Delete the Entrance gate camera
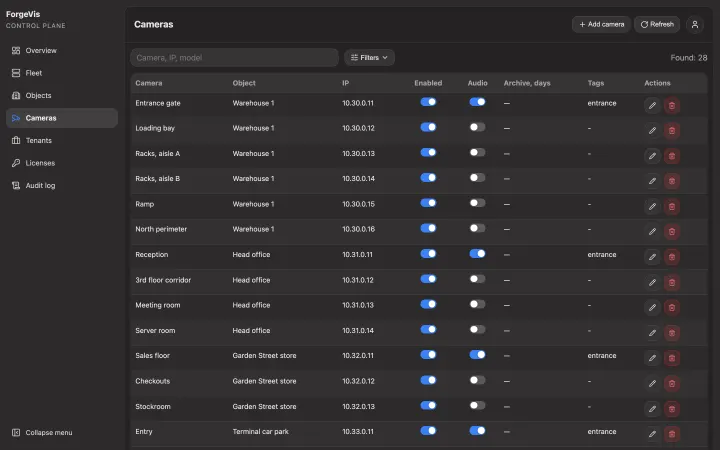 coord(672,106)
